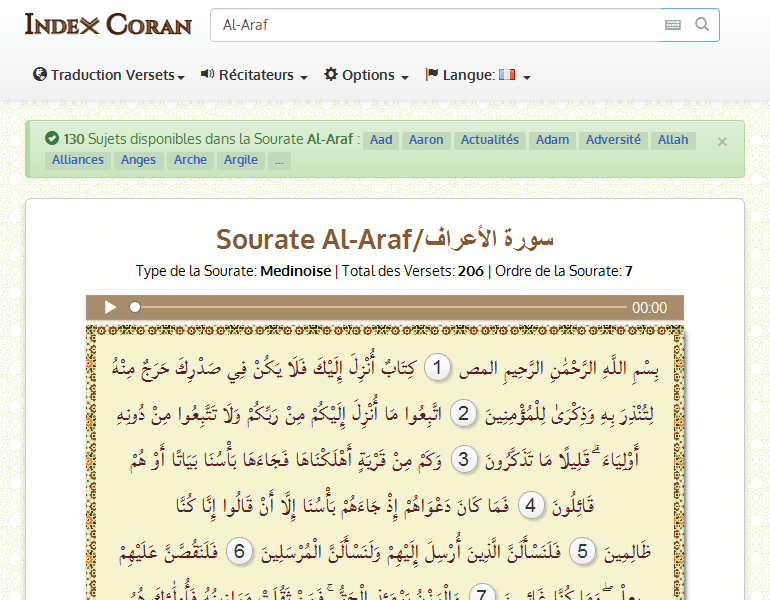Expand the Récitateurs menu
Viewport: 770px width, 600px height.
(254, 75)
